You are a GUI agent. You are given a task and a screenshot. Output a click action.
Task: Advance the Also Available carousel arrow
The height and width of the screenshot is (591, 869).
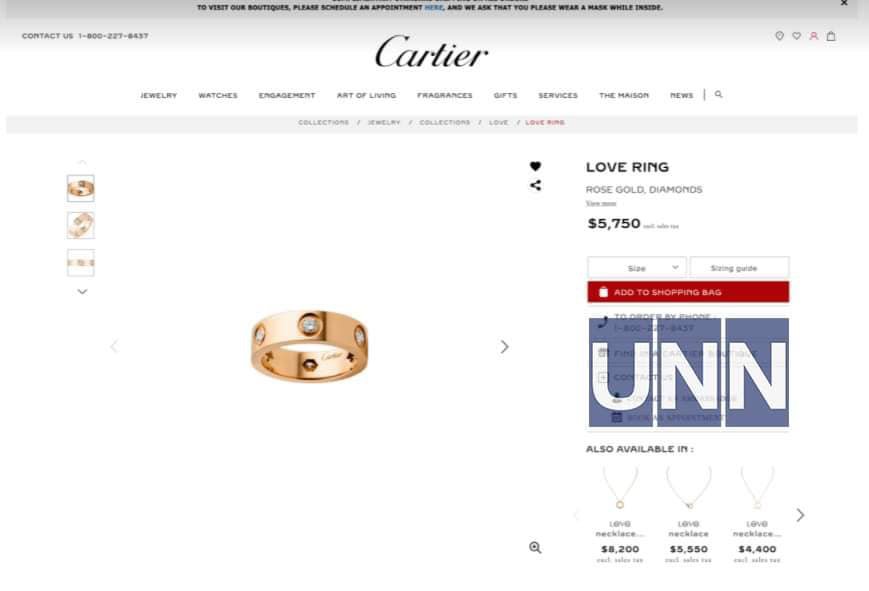(x=800, y=515)
